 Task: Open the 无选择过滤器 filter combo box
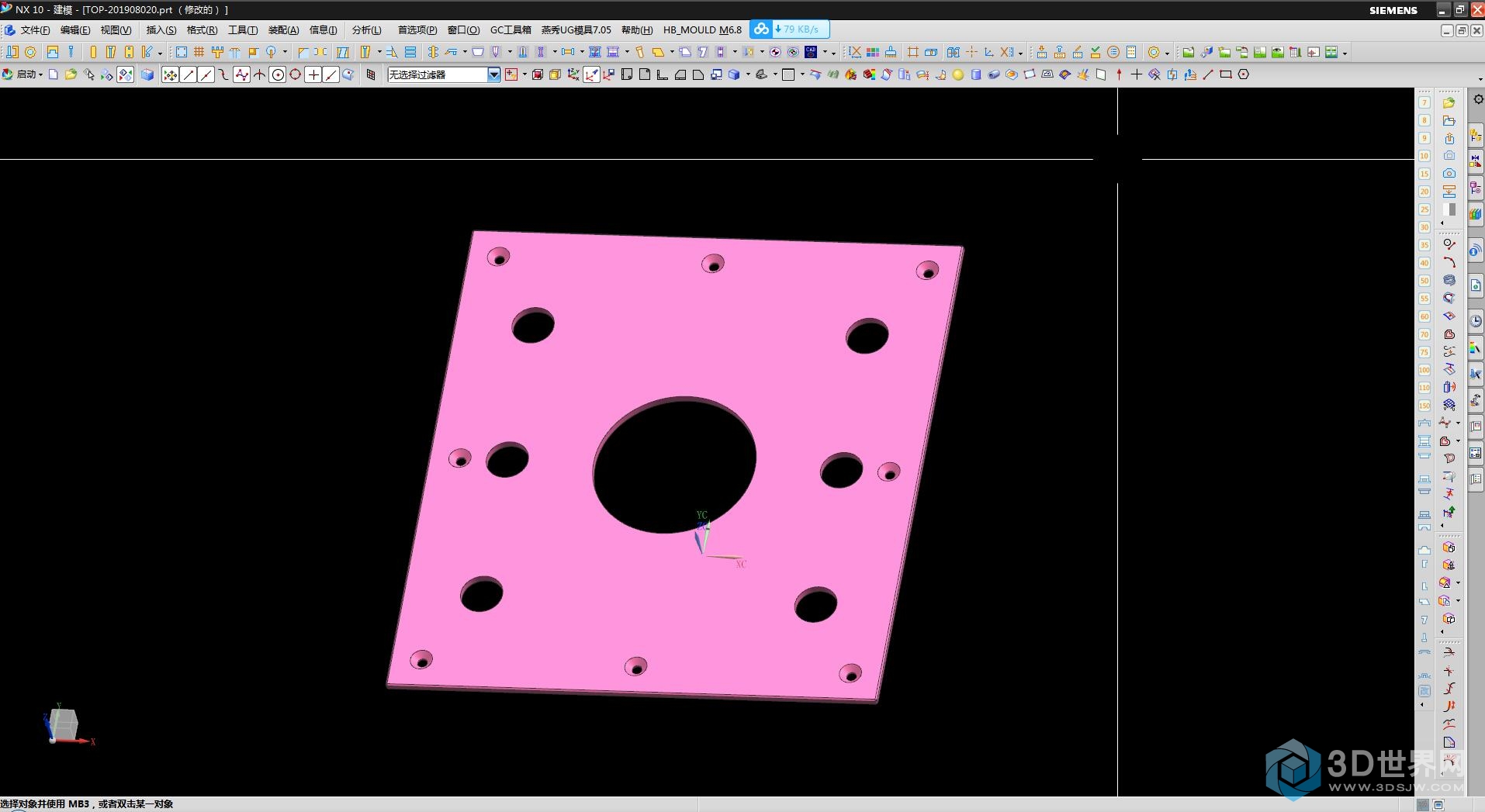444,74
